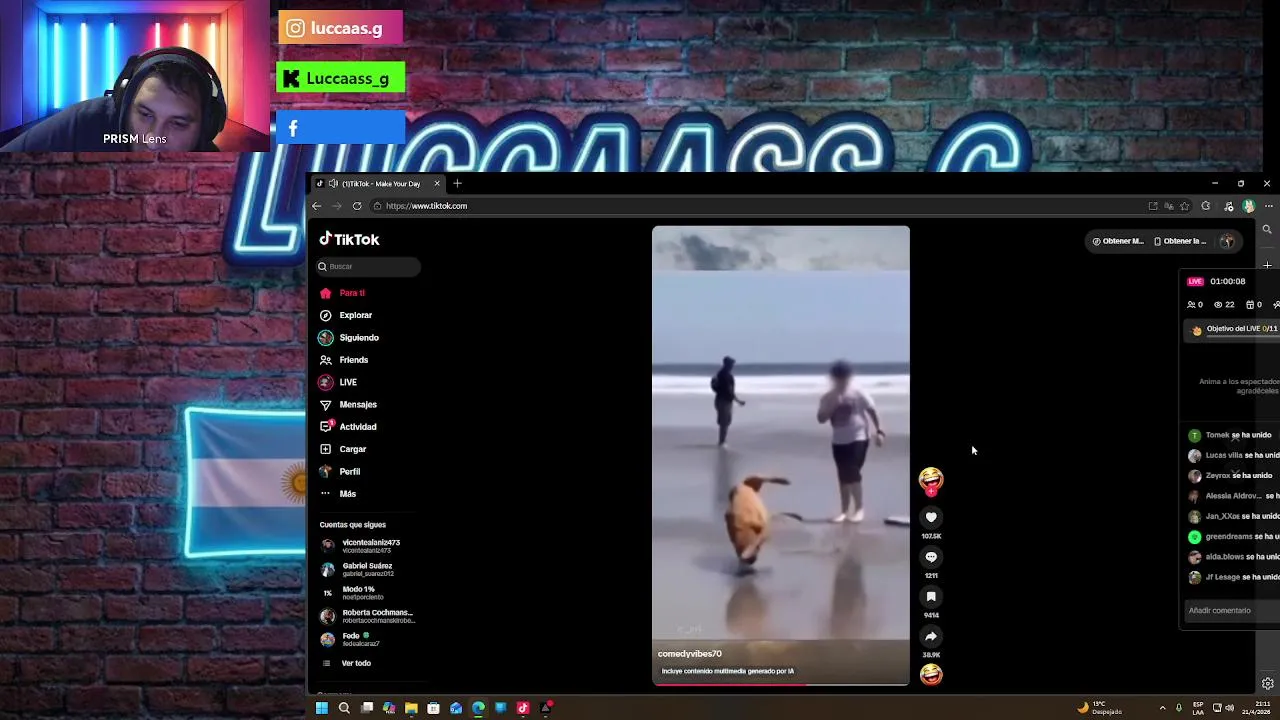
Task: Seek on the video progress bar
Action: point(781,685)
